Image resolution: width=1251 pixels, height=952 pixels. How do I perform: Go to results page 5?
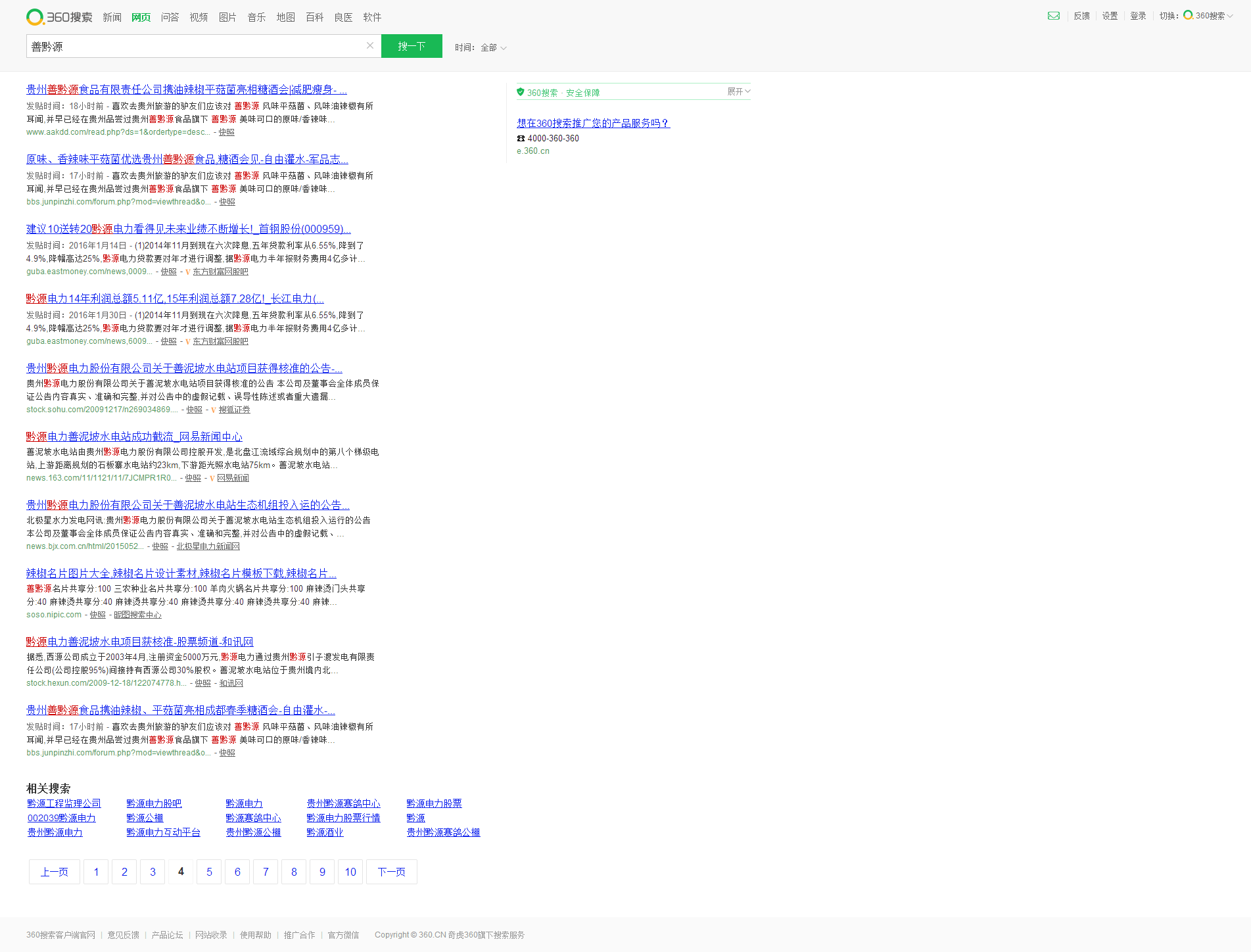(209, 872)
